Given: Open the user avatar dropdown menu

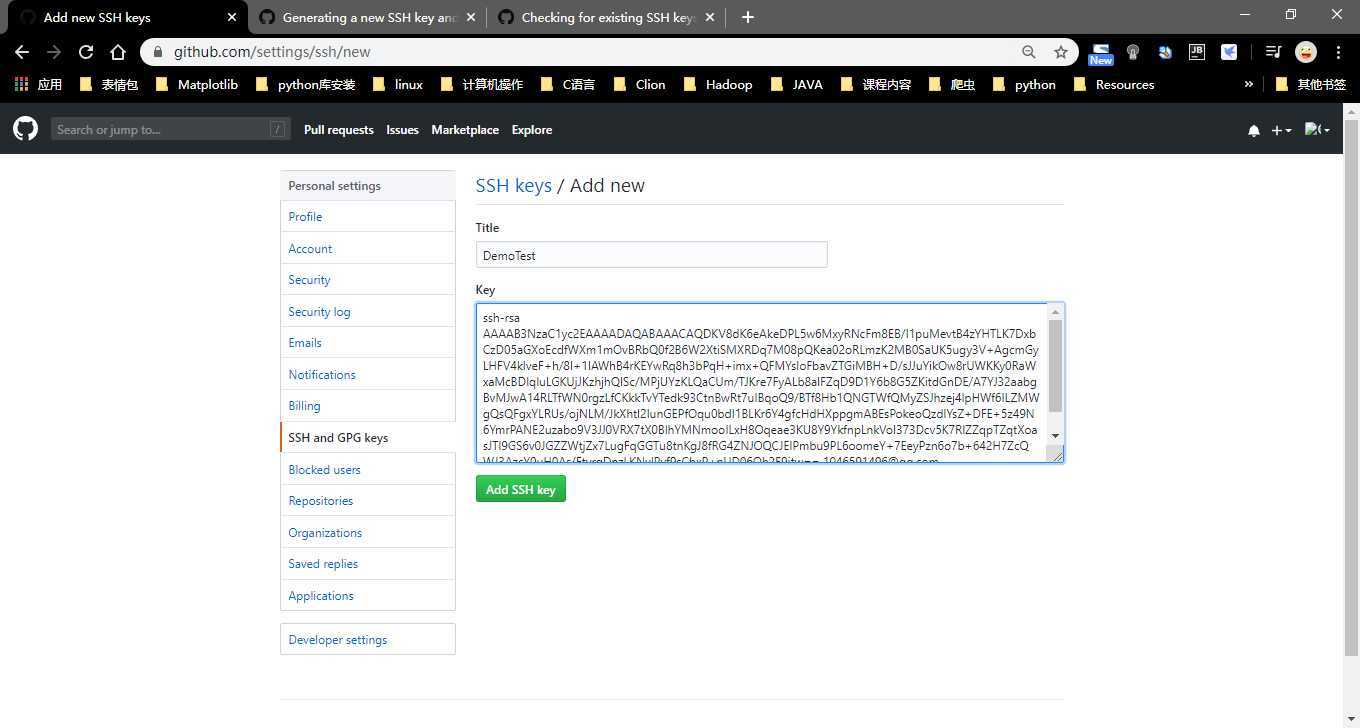Looking at the screenshot, I should [x=1317, y=130].
